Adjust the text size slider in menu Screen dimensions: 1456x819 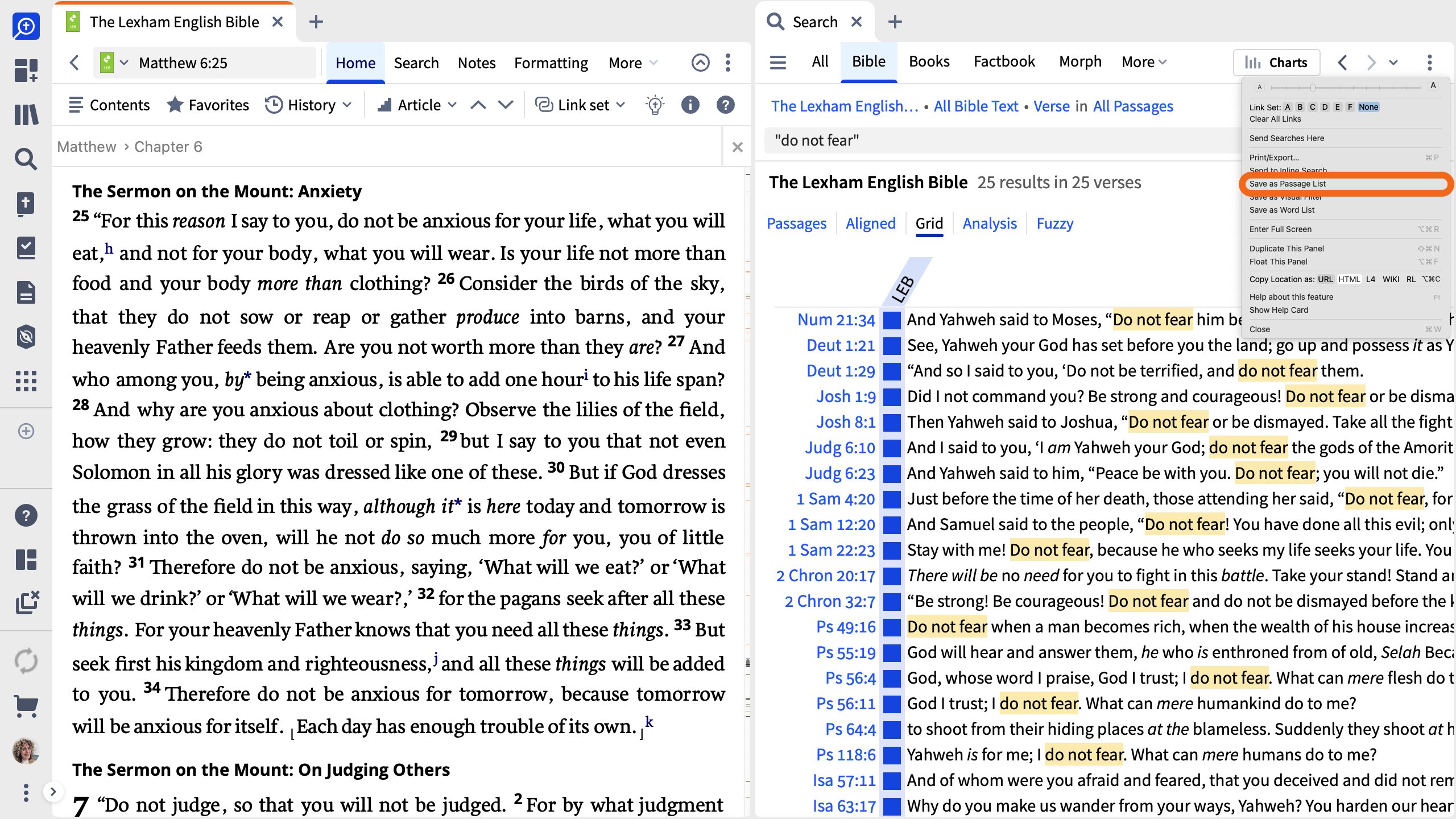coord(1313,88)
